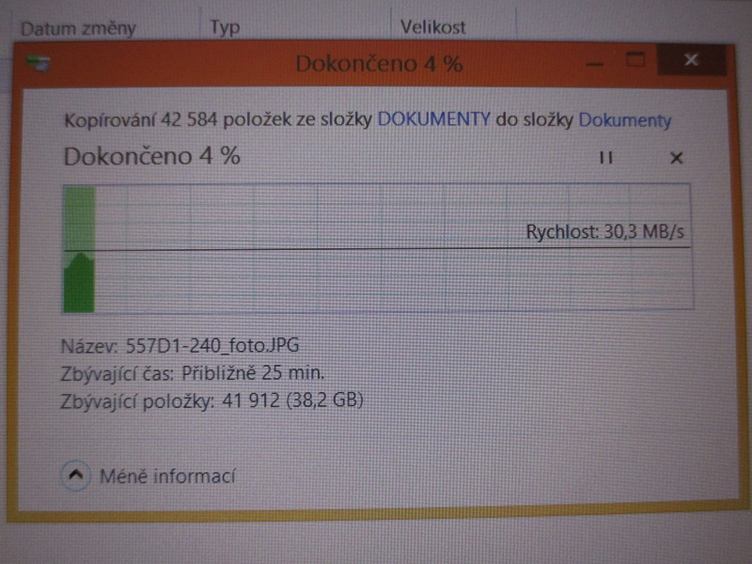Click the green transfer speed graph

(378, 248)
